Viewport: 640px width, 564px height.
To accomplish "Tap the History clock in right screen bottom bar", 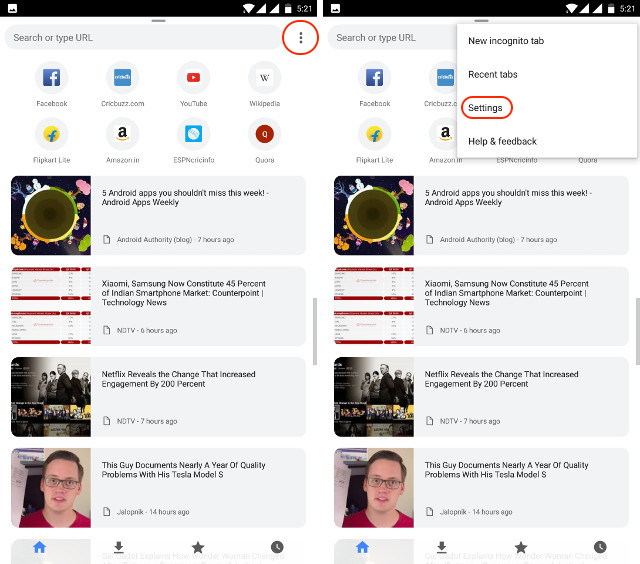I will pos(600,547).
